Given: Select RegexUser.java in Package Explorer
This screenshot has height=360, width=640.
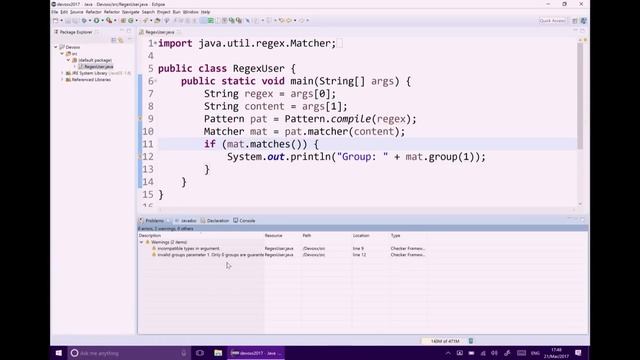Looking at the screenshot, I should click(96, 67).
